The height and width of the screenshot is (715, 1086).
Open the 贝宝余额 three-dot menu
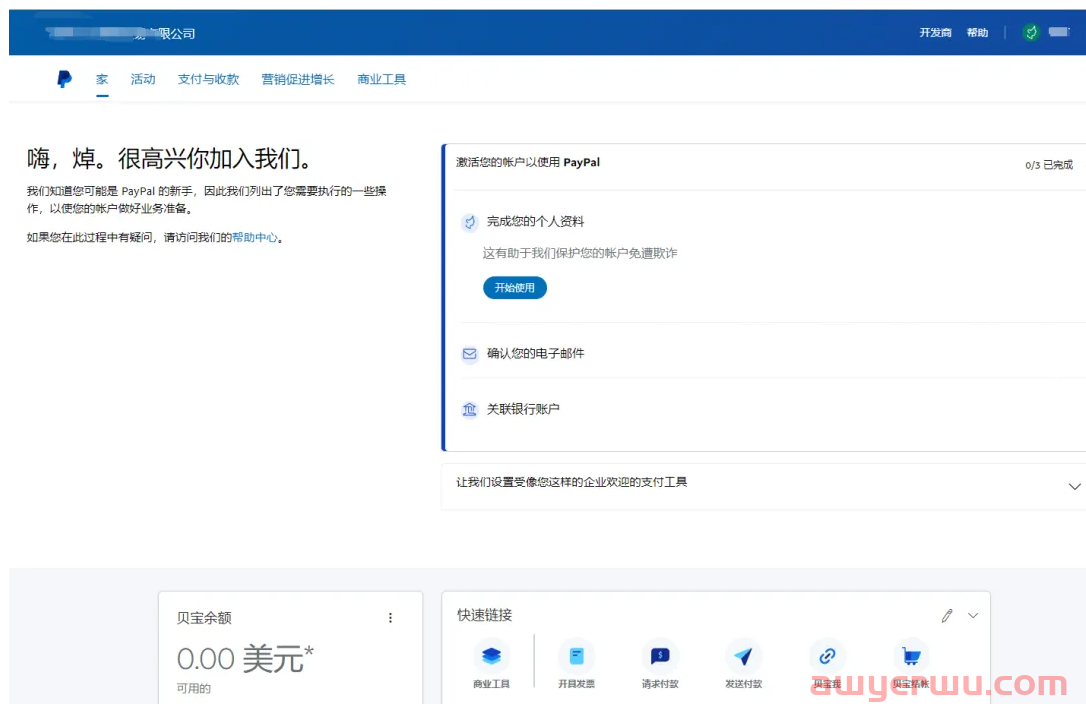390,617
